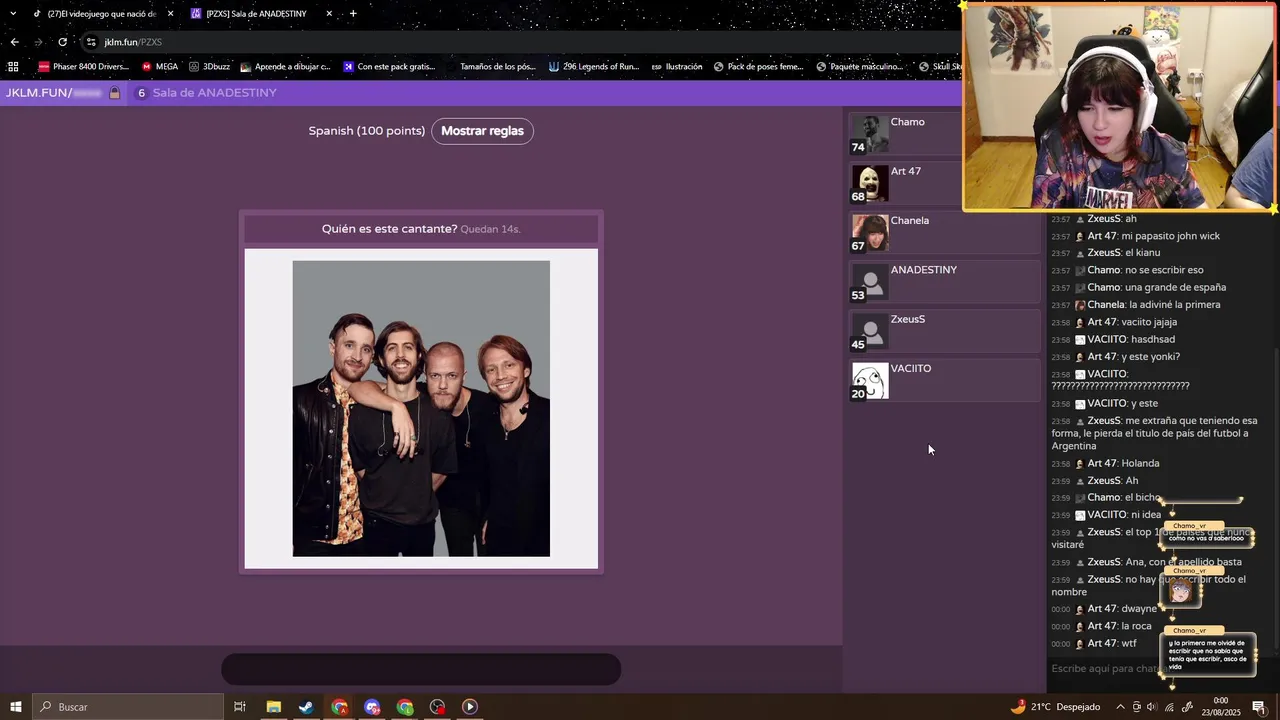1280x720 pixels.
Task: Open the 296 Legends of Run bookmark
Action: point(594,67)
